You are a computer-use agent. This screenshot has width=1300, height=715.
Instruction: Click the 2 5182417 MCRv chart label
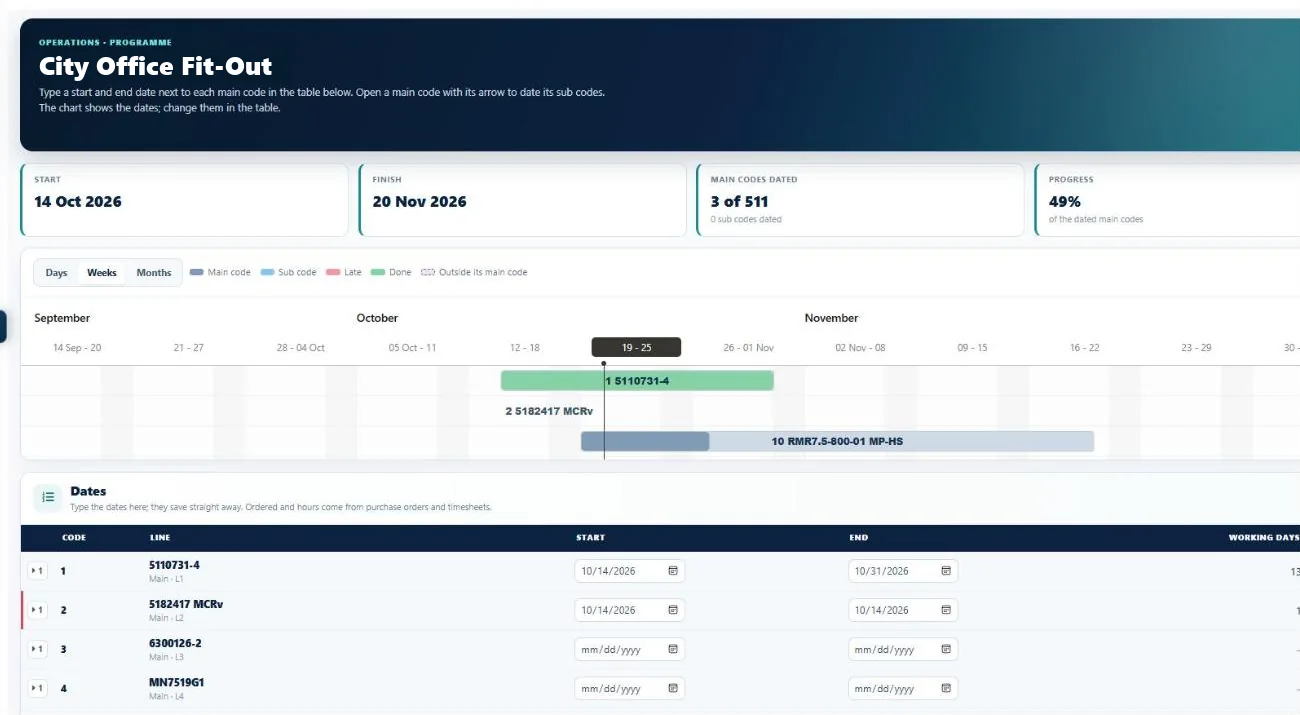(x=549, y=411)
